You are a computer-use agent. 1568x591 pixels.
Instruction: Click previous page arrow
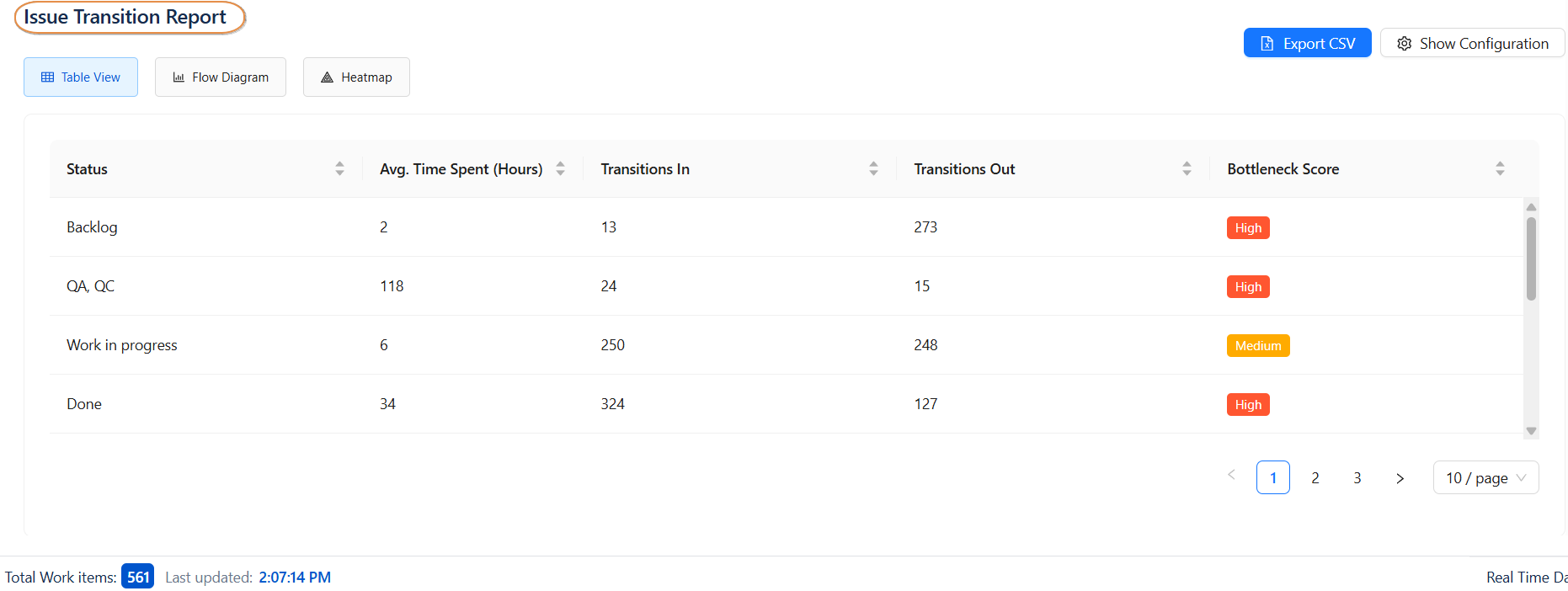coord(1231,476)
